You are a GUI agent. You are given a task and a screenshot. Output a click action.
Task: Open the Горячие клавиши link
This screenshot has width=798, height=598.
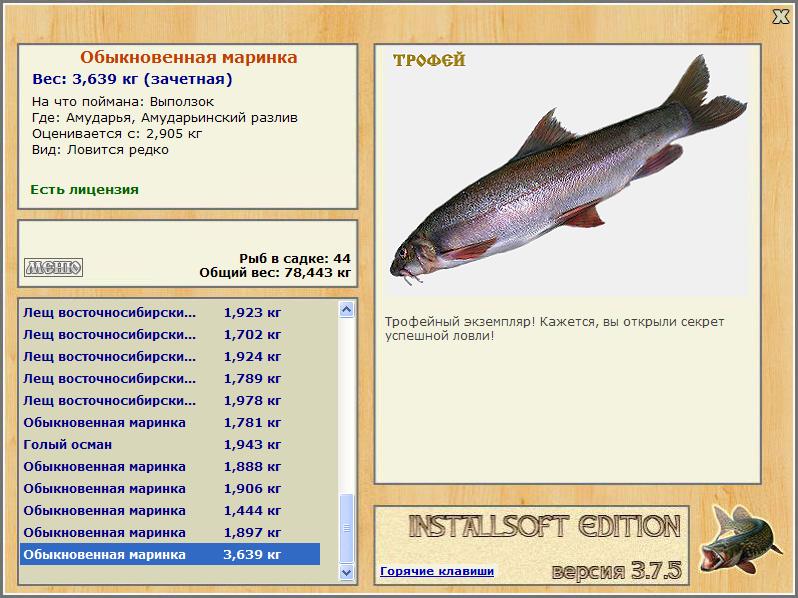[437, 571]
